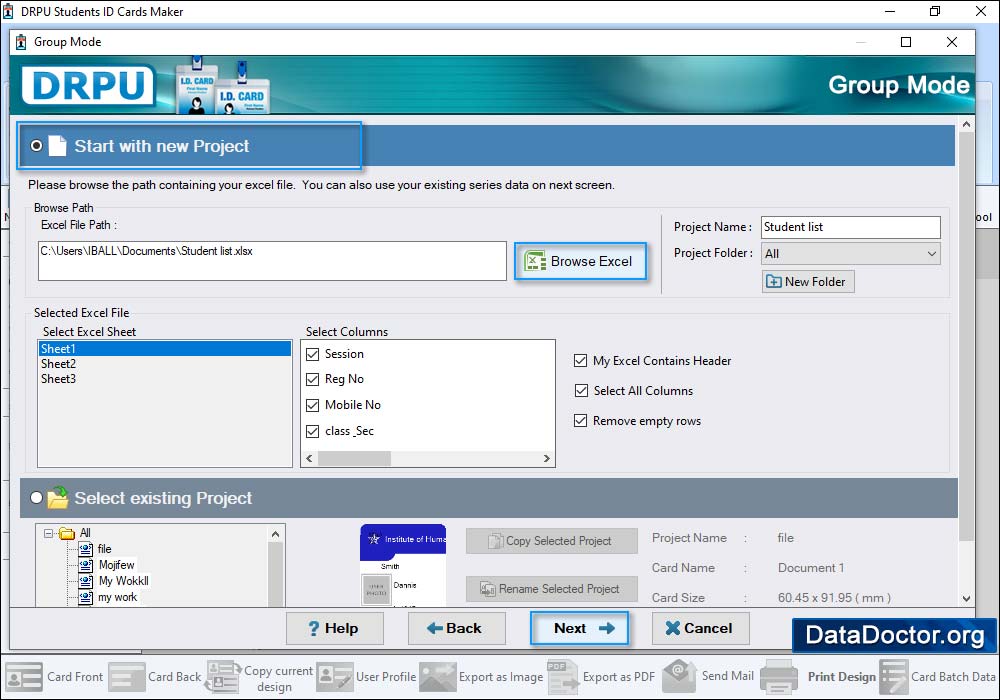
Task: Create a New Folder
Action: coord(807,282)
